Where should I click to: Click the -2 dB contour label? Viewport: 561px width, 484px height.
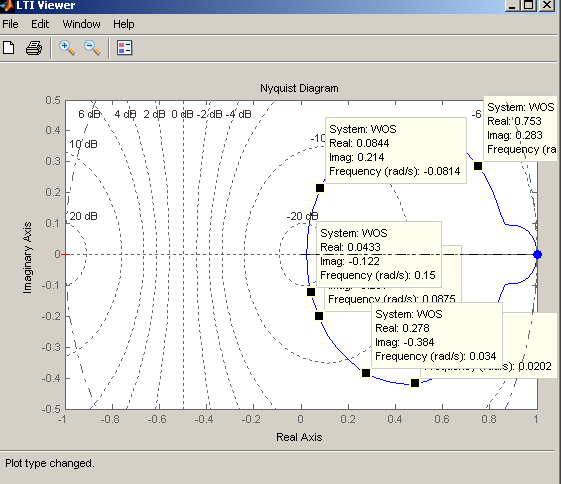209,114
